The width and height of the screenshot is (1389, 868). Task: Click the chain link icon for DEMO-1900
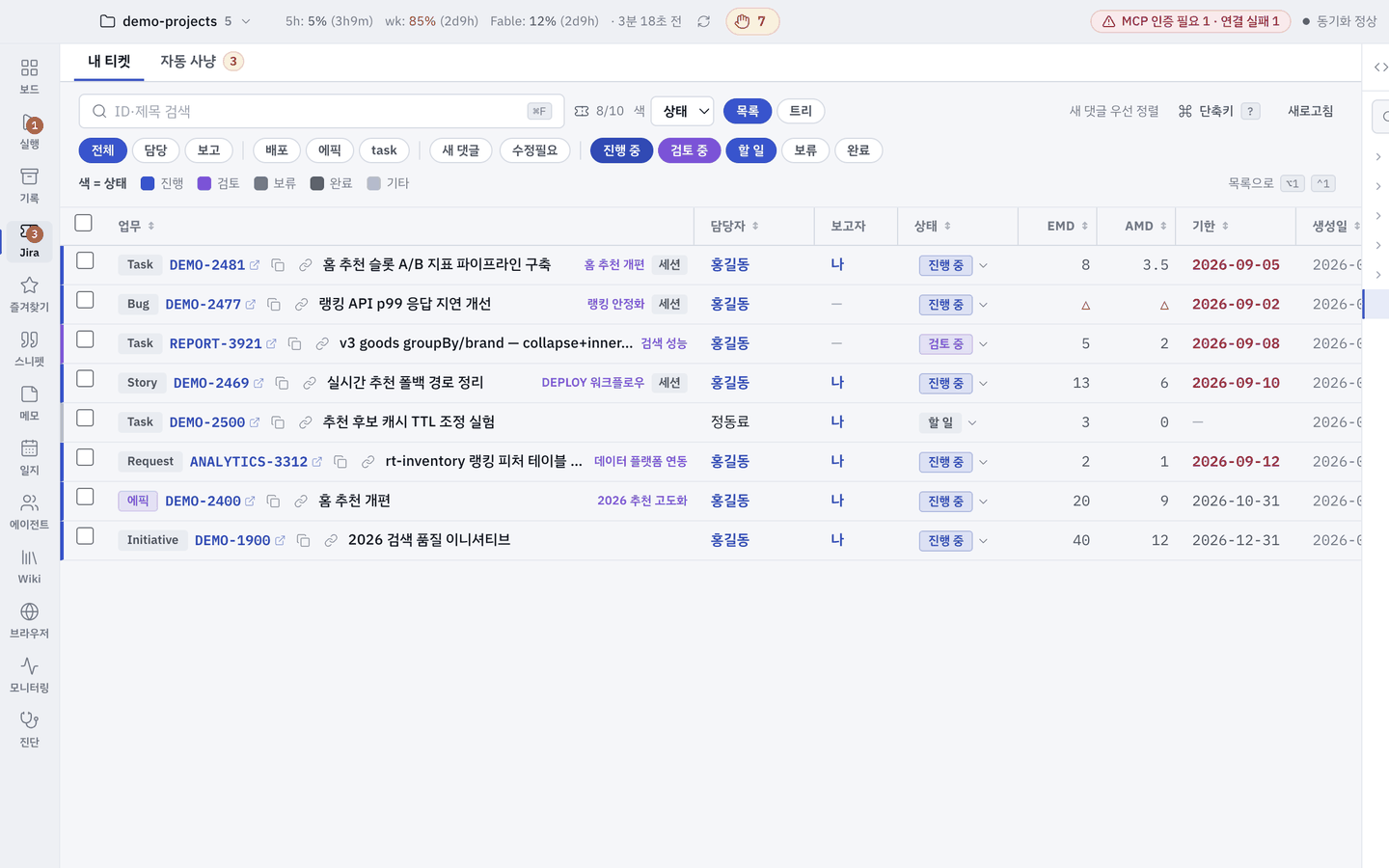tap(331, 540)
